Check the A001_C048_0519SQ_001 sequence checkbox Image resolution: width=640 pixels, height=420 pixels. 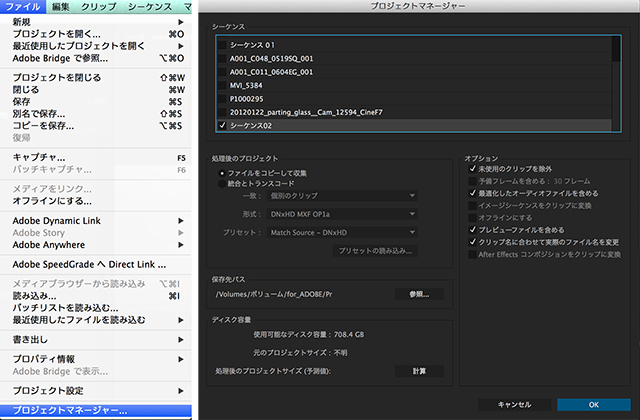222,58
